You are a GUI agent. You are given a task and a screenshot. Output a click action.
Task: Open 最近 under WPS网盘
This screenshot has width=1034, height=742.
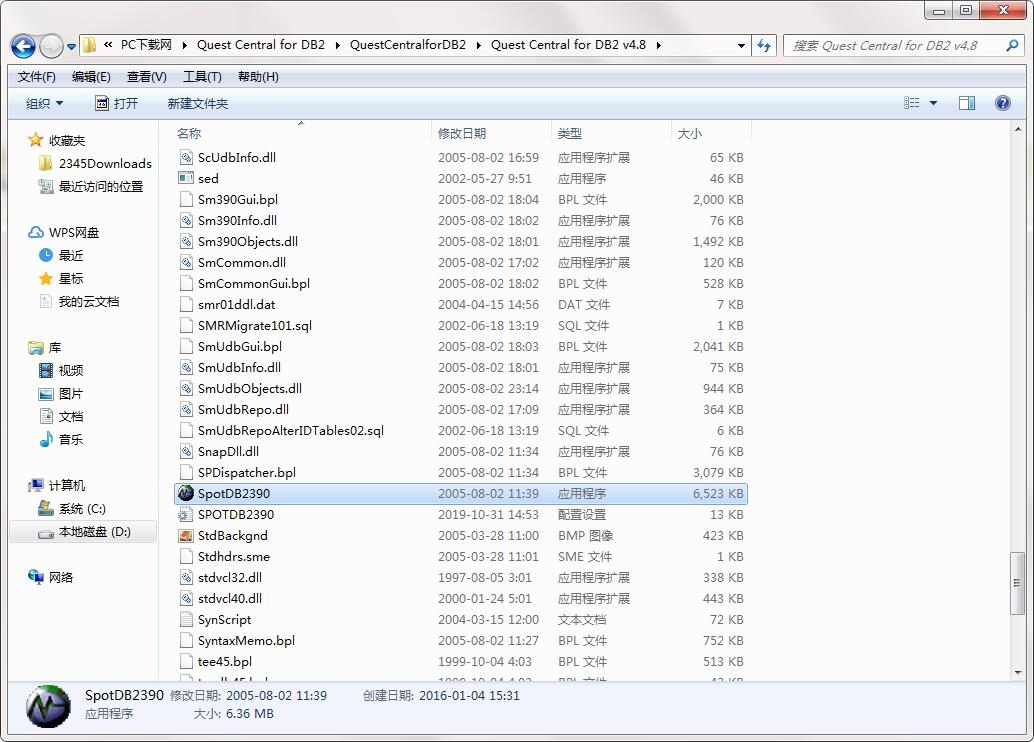point(61,255)
